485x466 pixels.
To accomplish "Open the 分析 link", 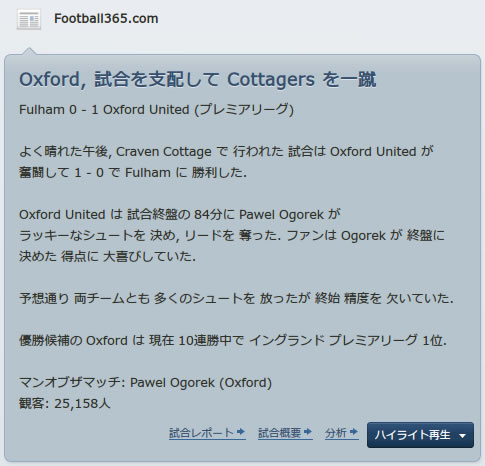I will 341,433.
